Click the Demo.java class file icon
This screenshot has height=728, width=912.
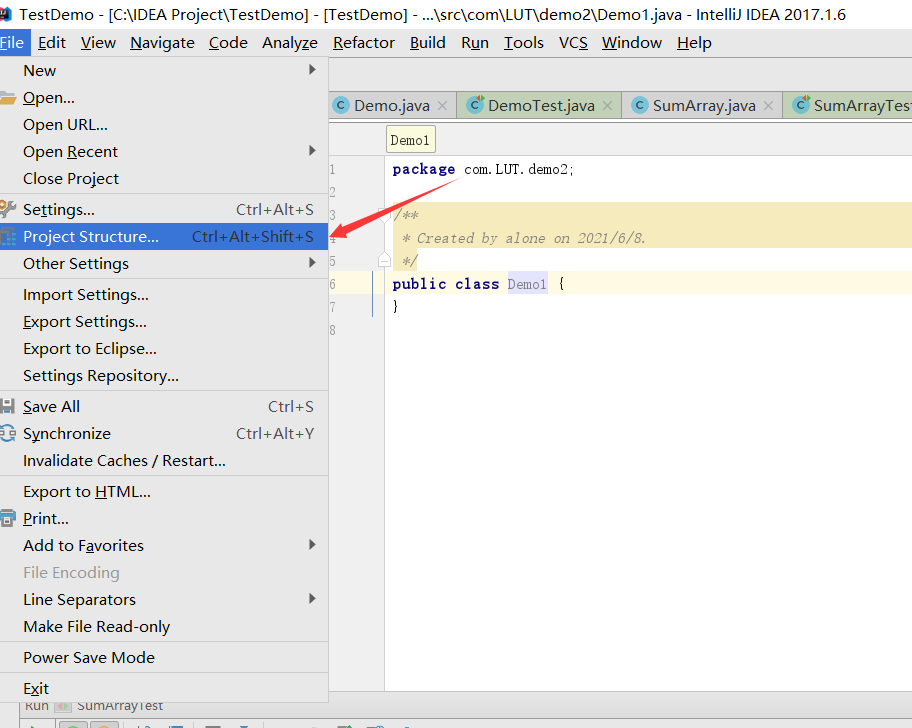coord(341,105)
